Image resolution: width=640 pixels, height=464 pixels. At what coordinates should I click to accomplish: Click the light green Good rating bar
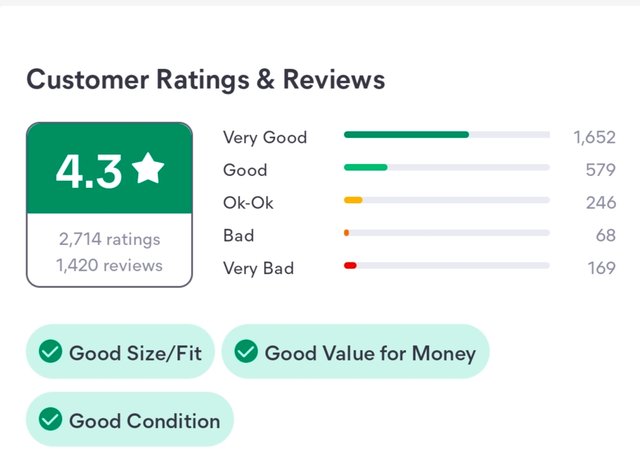(x=447, y=167)
